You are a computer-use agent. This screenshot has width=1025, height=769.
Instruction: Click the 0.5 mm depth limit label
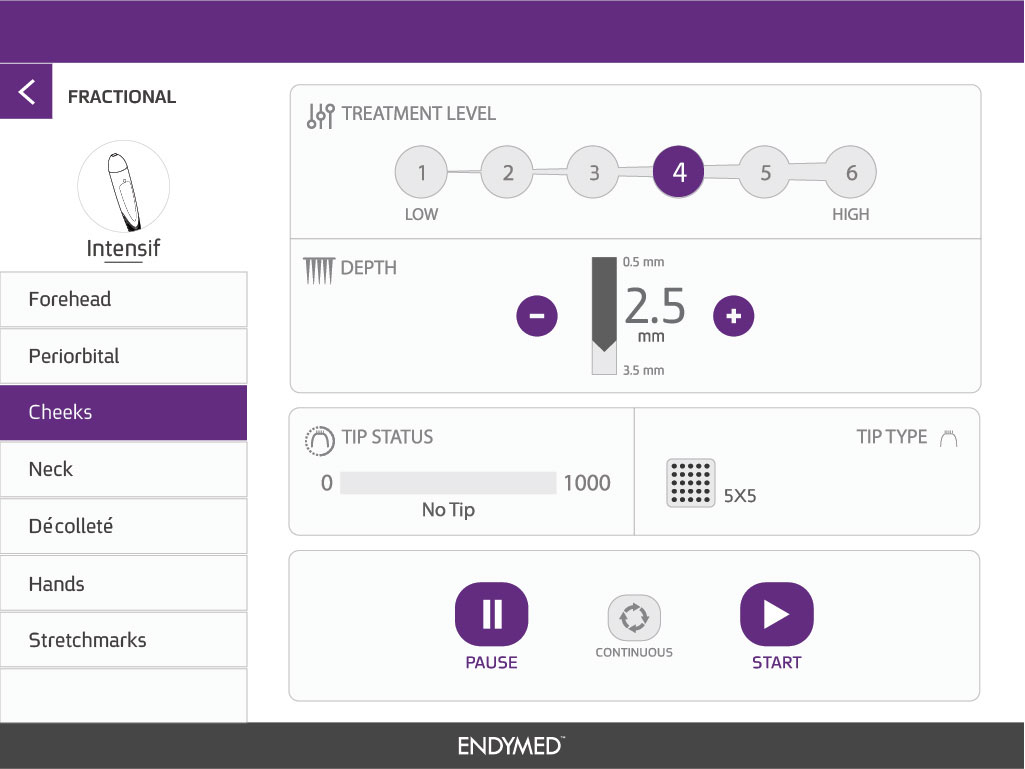click(x=643, y=262)
